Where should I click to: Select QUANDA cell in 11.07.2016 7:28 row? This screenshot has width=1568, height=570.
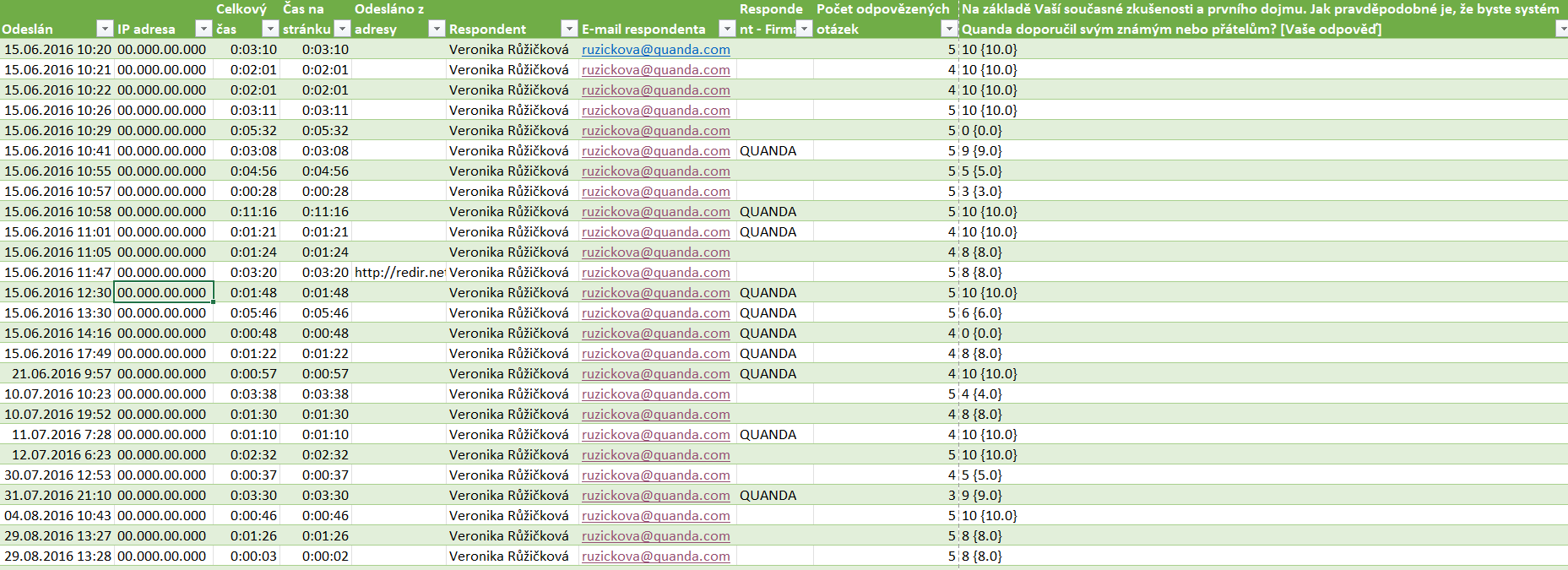774,434
